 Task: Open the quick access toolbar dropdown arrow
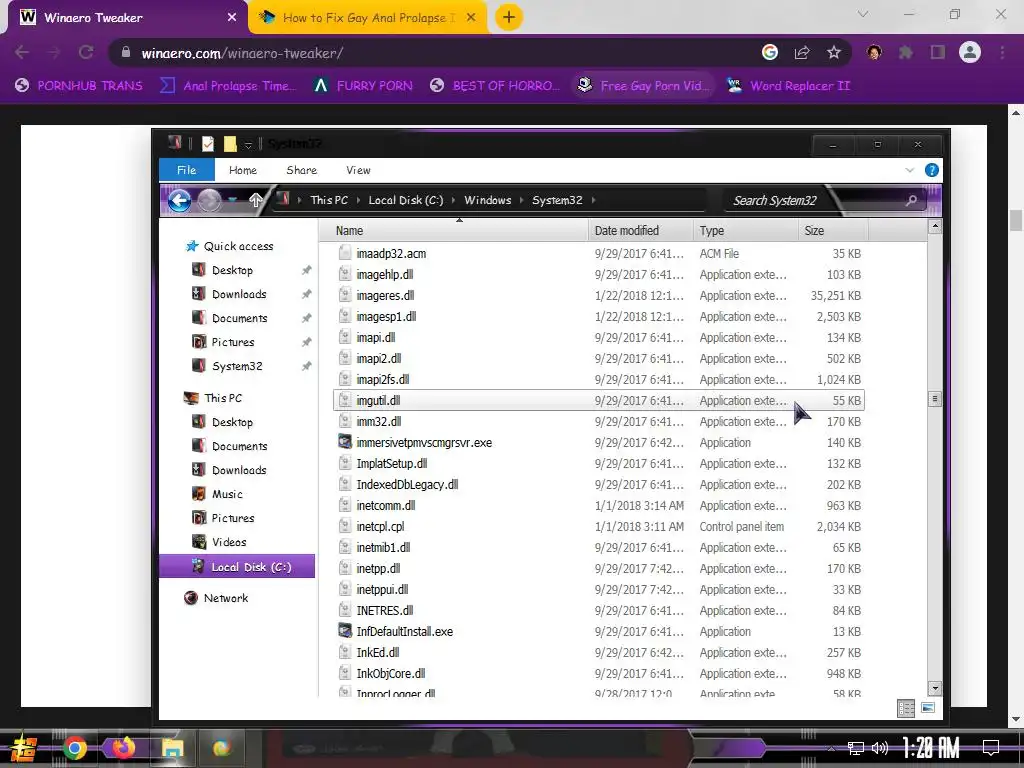pos(248,144)
